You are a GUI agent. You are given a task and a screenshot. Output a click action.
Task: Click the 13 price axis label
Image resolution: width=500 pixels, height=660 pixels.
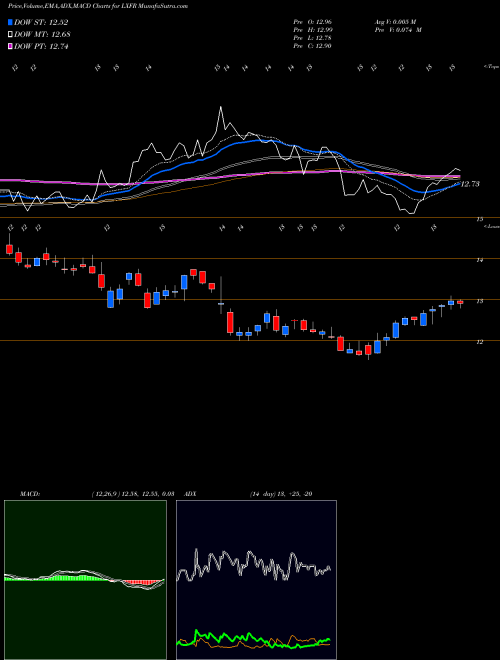pos(479,301)
